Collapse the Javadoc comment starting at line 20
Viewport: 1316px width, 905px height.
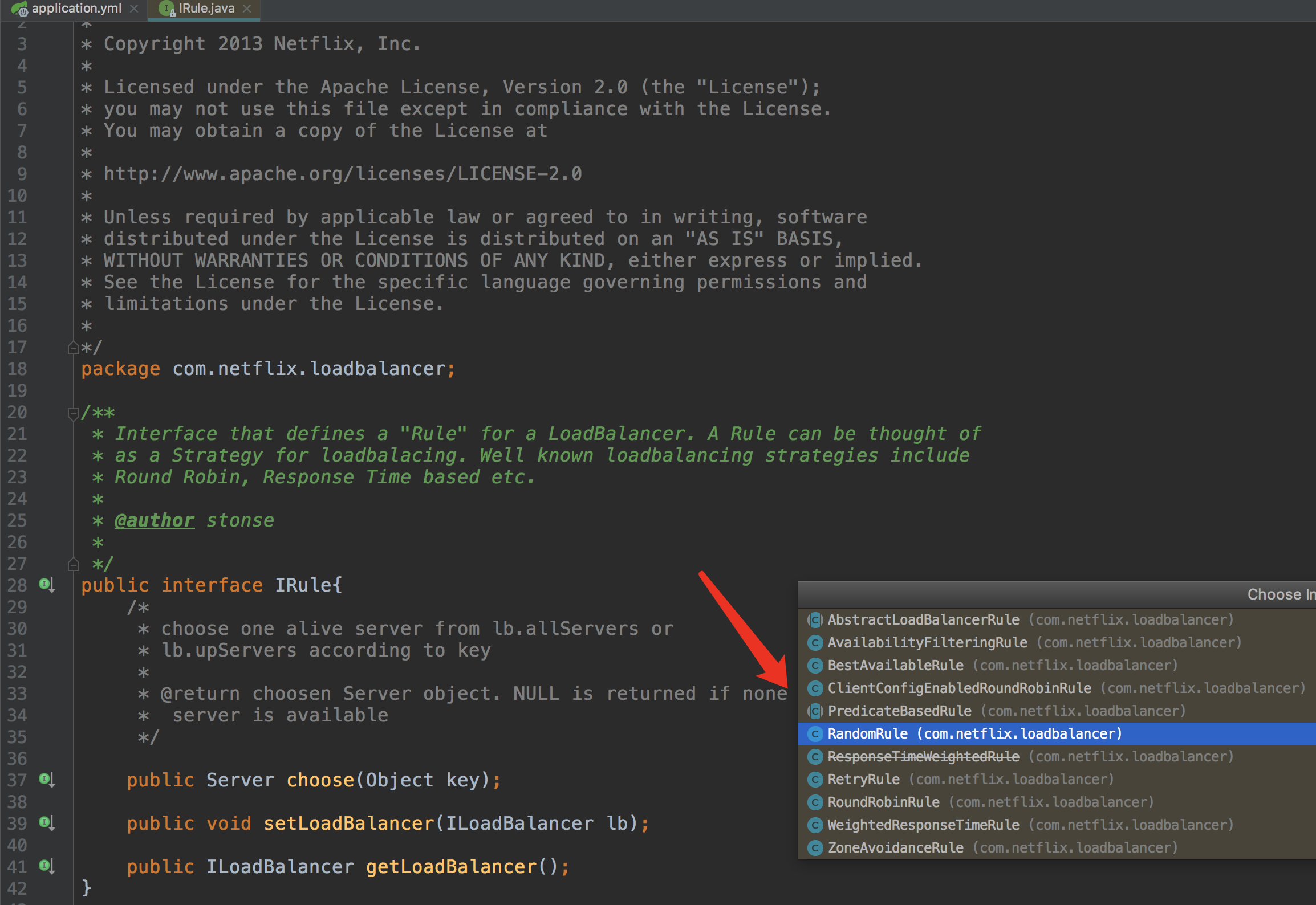73,413
